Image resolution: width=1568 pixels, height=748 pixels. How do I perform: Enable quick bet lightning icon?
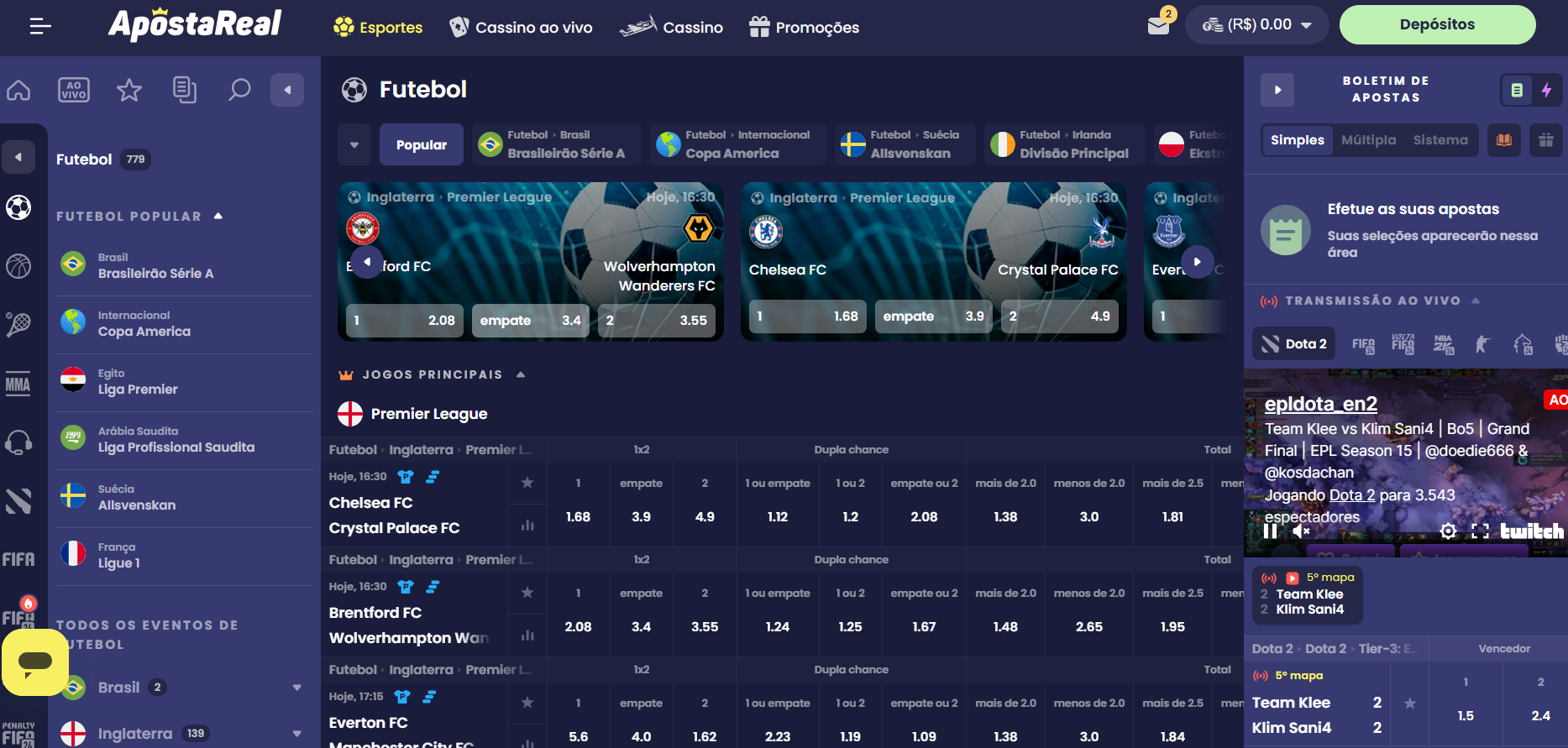coord(1546,90)
